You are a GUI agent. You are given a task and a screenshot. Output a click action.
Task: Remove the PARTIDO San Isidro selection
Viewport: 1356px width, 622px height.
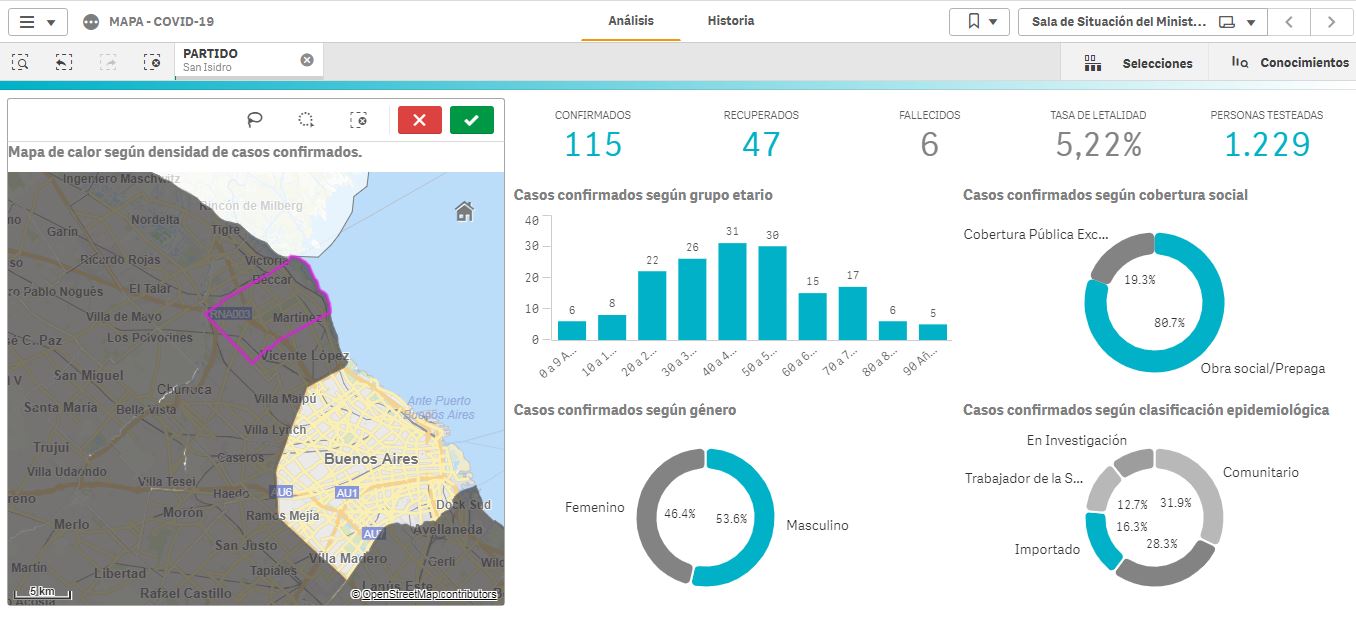coord(307,60)
